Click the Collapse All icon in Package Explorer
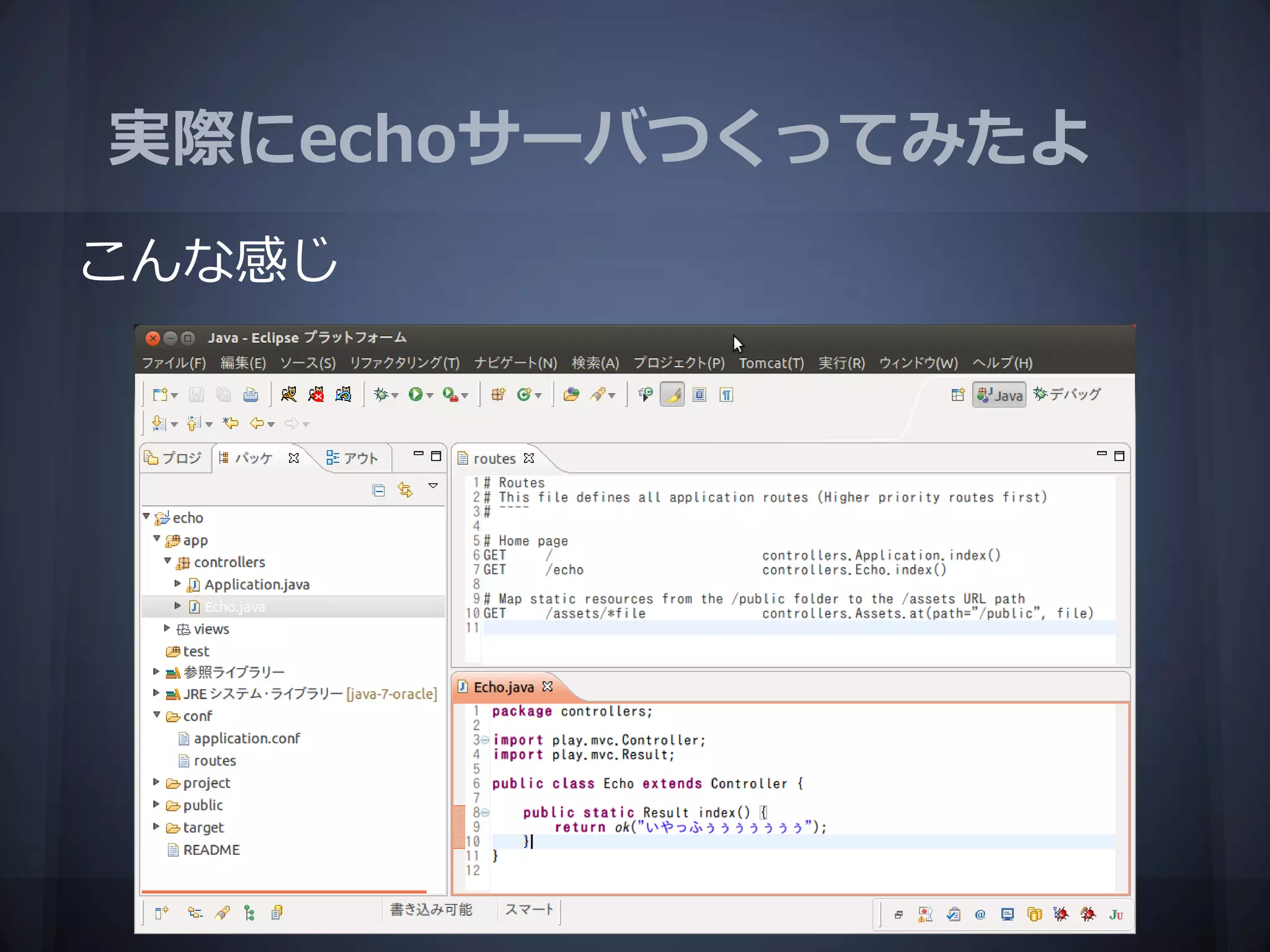Screen dimensions: 1270x952 pyautogui.click(x=378, y=491)
